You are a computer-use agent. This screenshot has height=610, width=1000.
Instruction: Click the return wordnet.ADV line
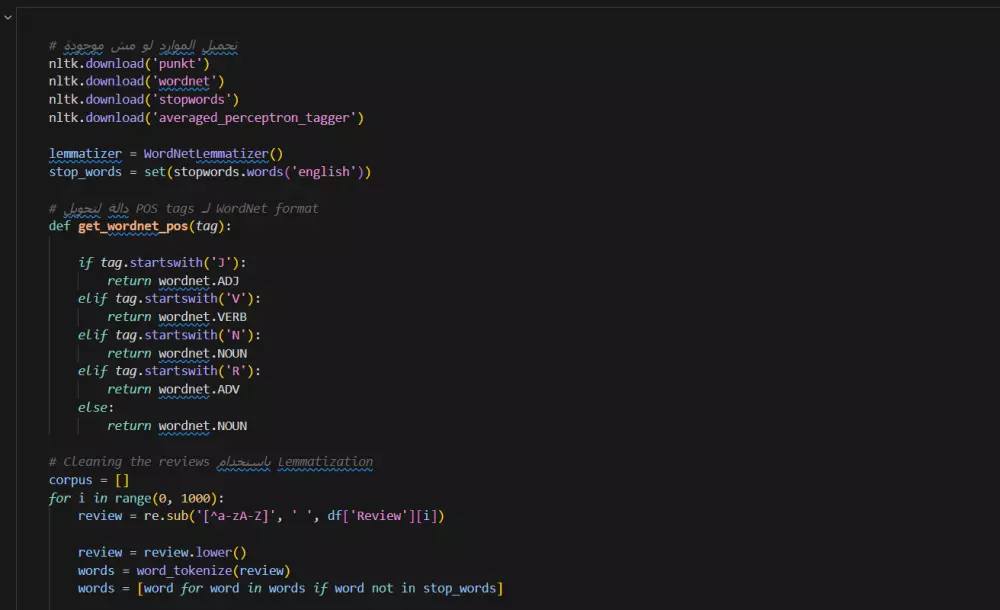pos(173,389)
